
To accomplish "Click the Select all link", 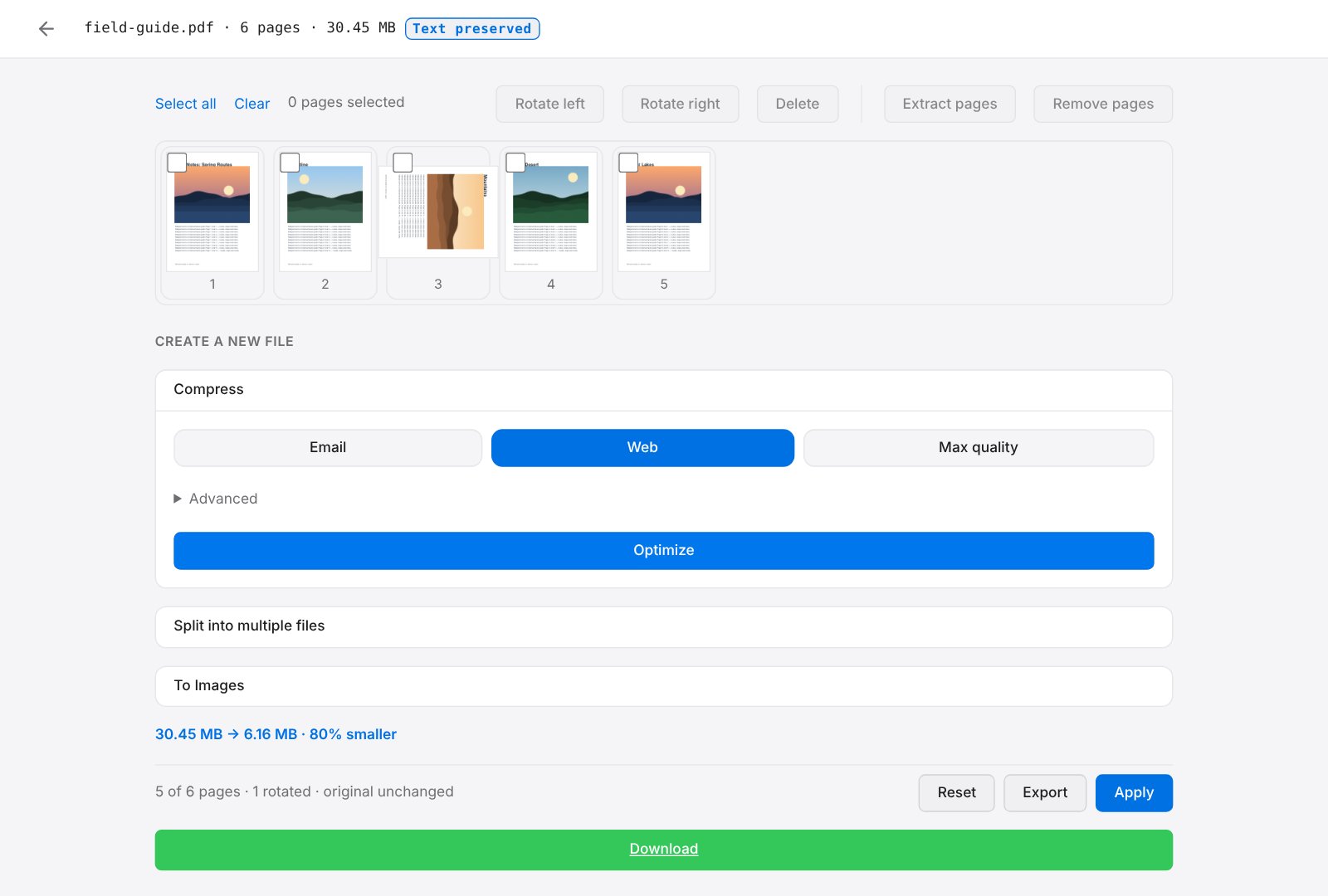I will click(186, 104).
